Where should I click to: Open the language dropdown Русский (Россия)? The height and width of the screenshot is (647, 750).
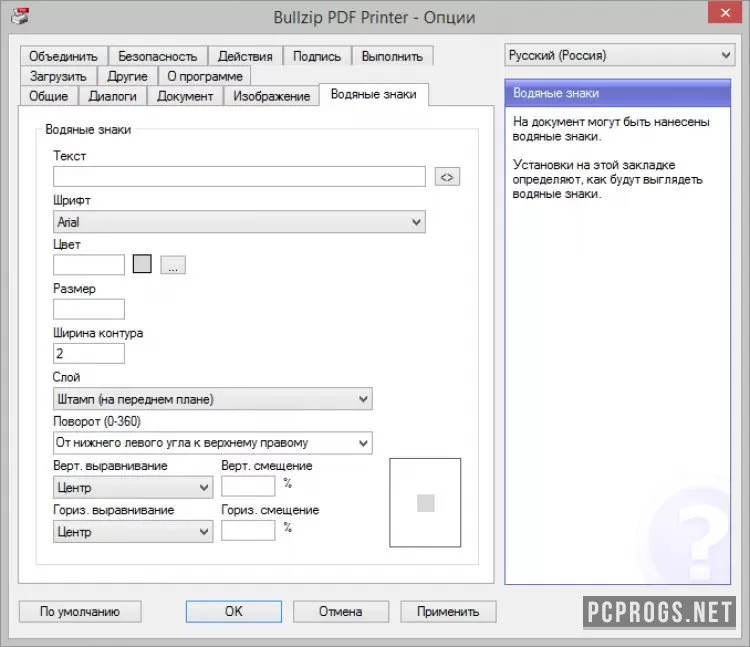(x=619, y=55)
